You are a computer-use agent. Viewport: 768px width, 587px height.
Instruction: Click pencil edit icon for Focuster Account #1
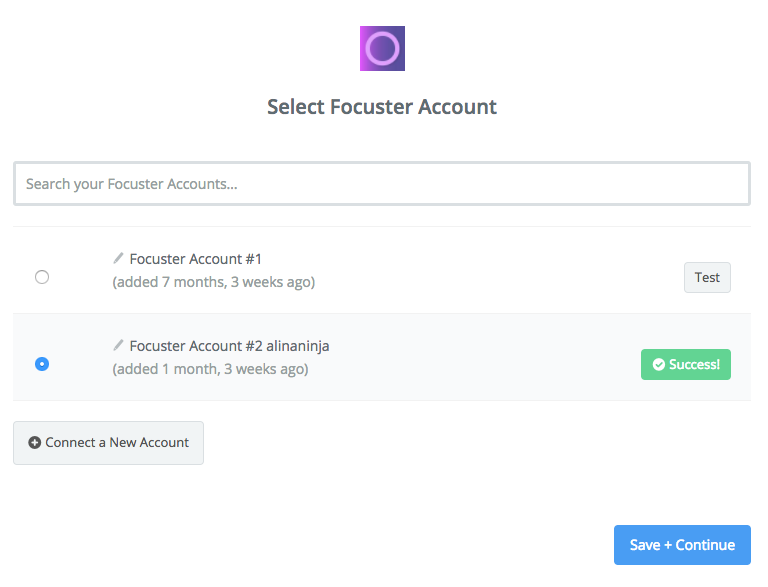(118, 258)
